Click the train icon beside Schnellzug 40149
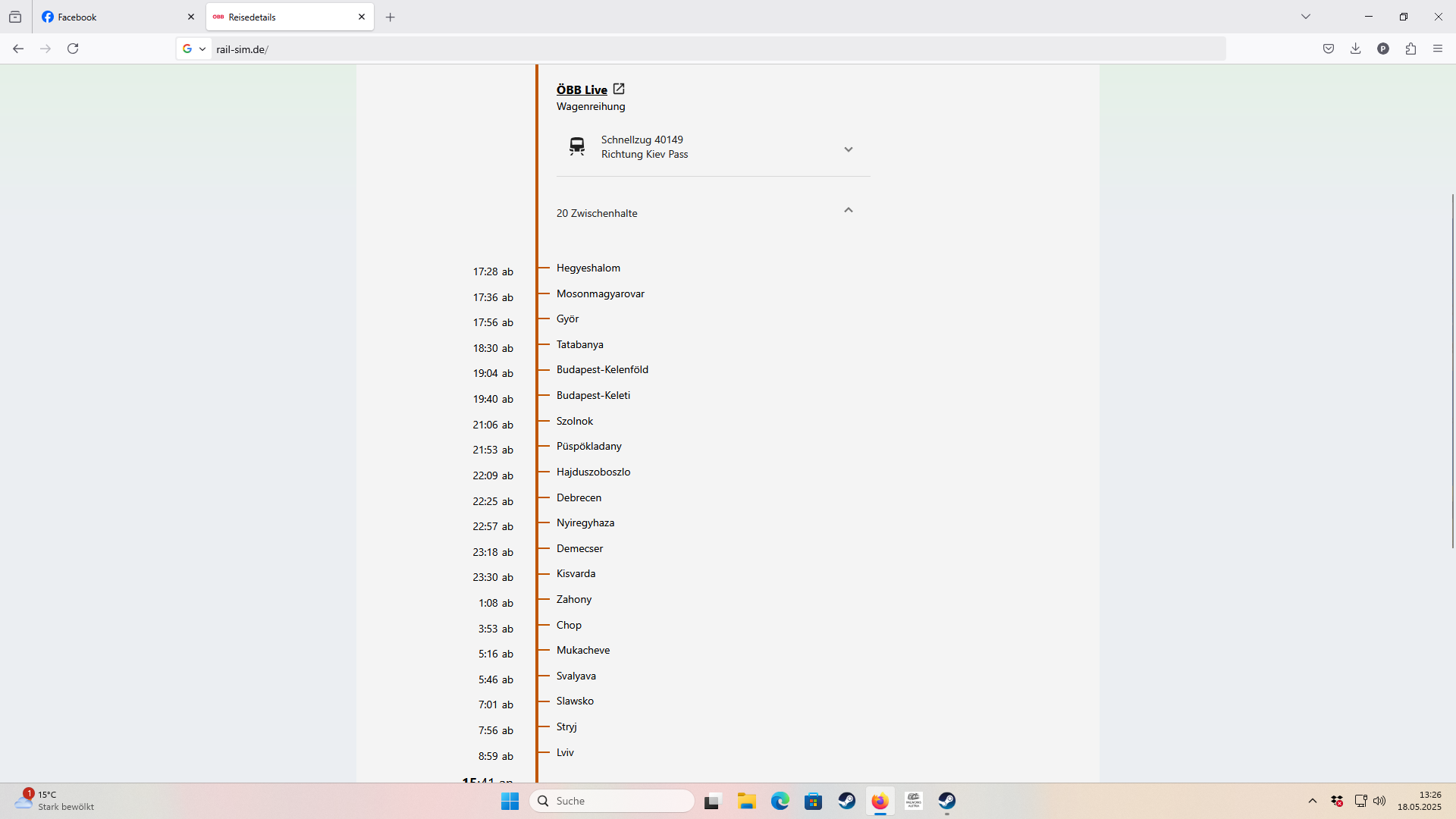 (577, 146)
